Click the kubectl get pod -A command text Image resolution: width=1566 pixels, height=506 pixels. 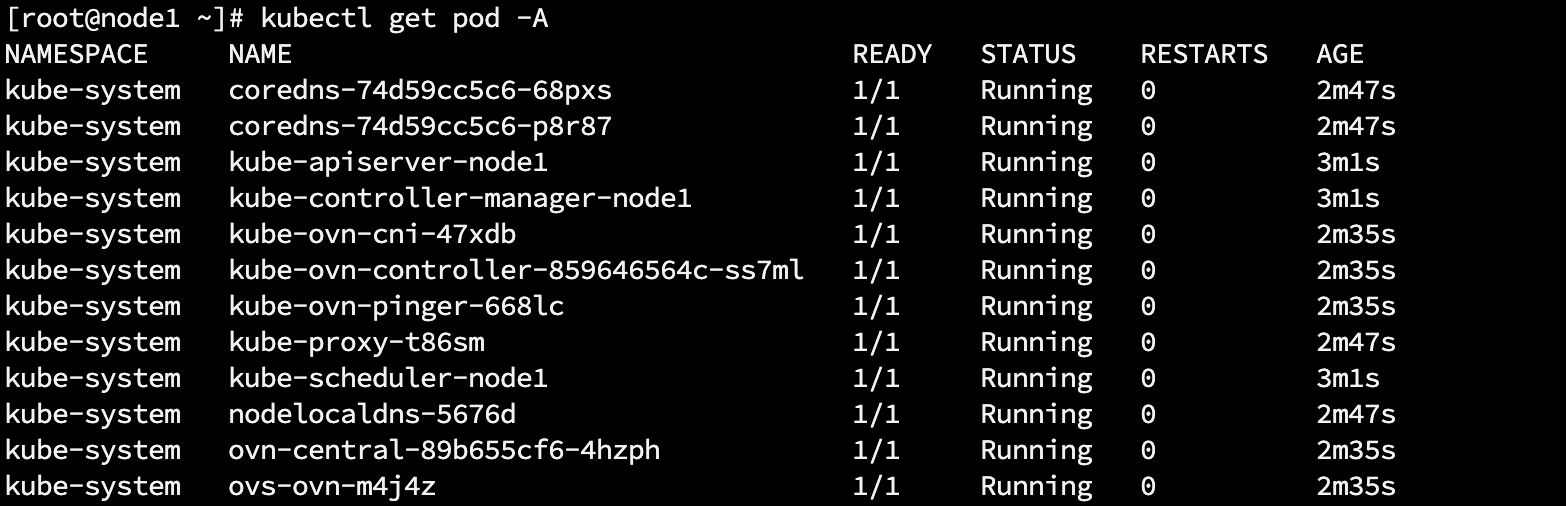(x=404, y=18)
